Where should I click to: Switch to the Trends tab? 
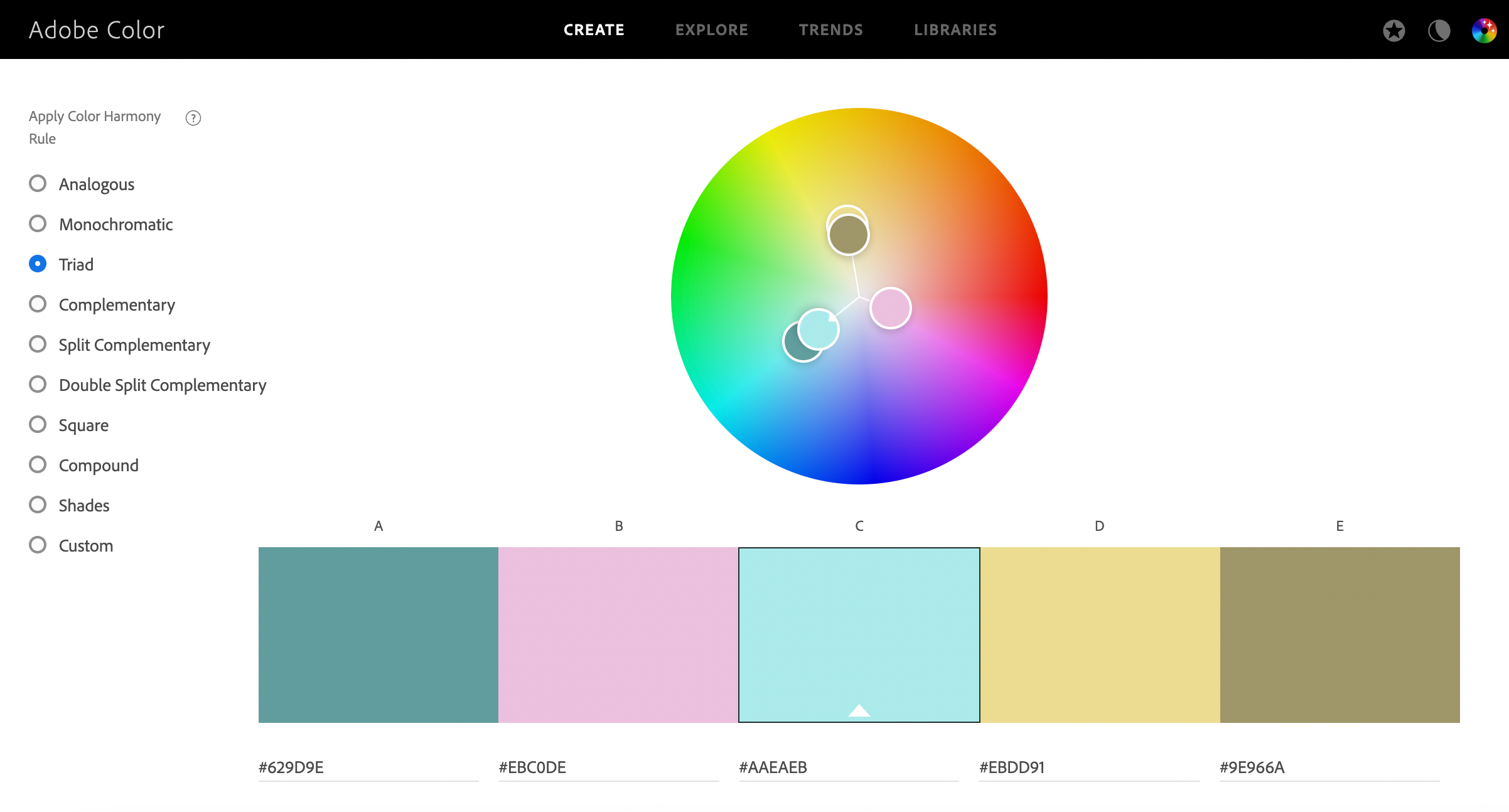click(x=831, y=29)
